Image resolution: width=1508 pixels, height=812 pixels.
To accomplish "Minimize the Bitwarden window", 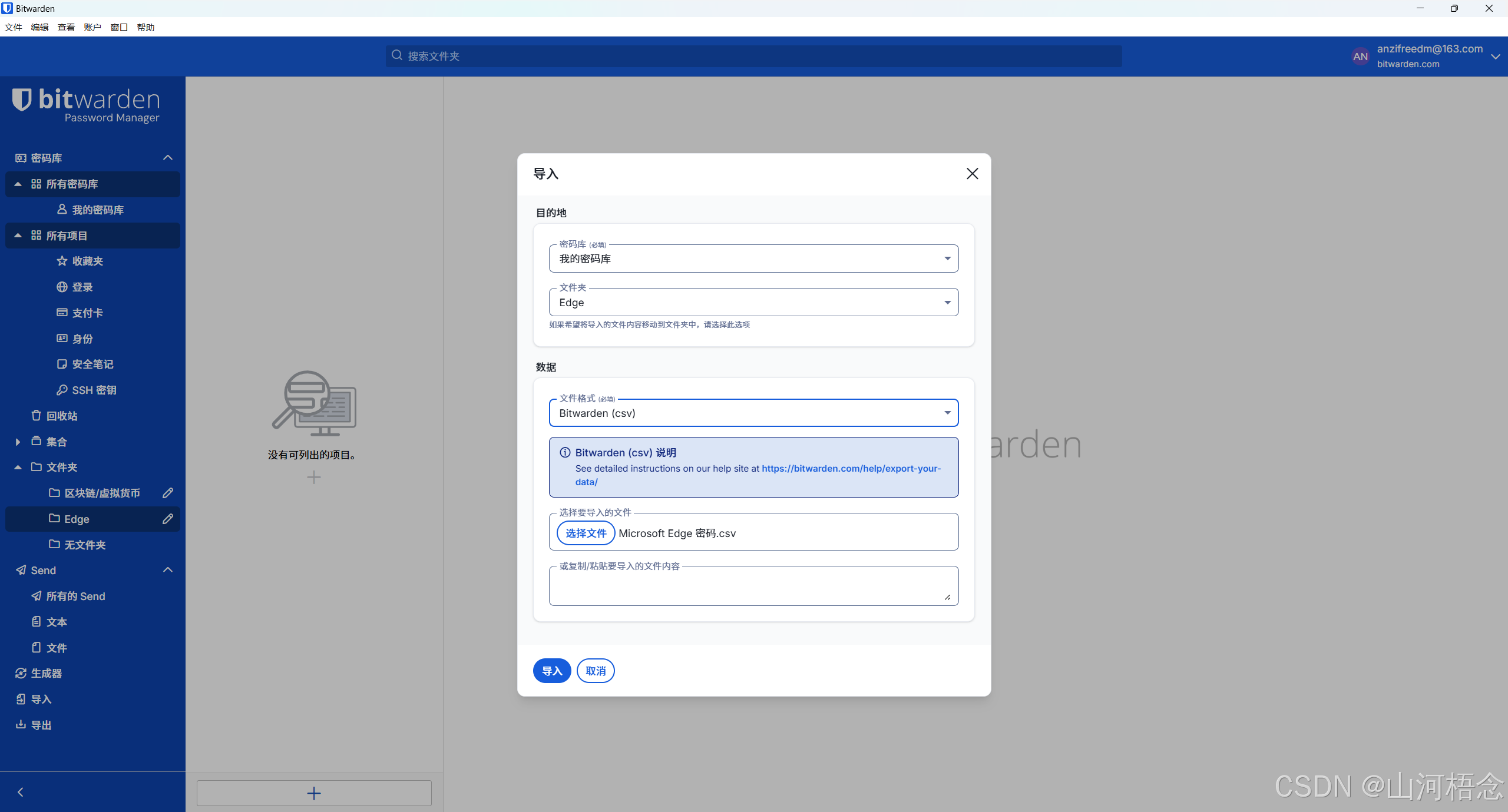I will click(x=1420, y=8).
